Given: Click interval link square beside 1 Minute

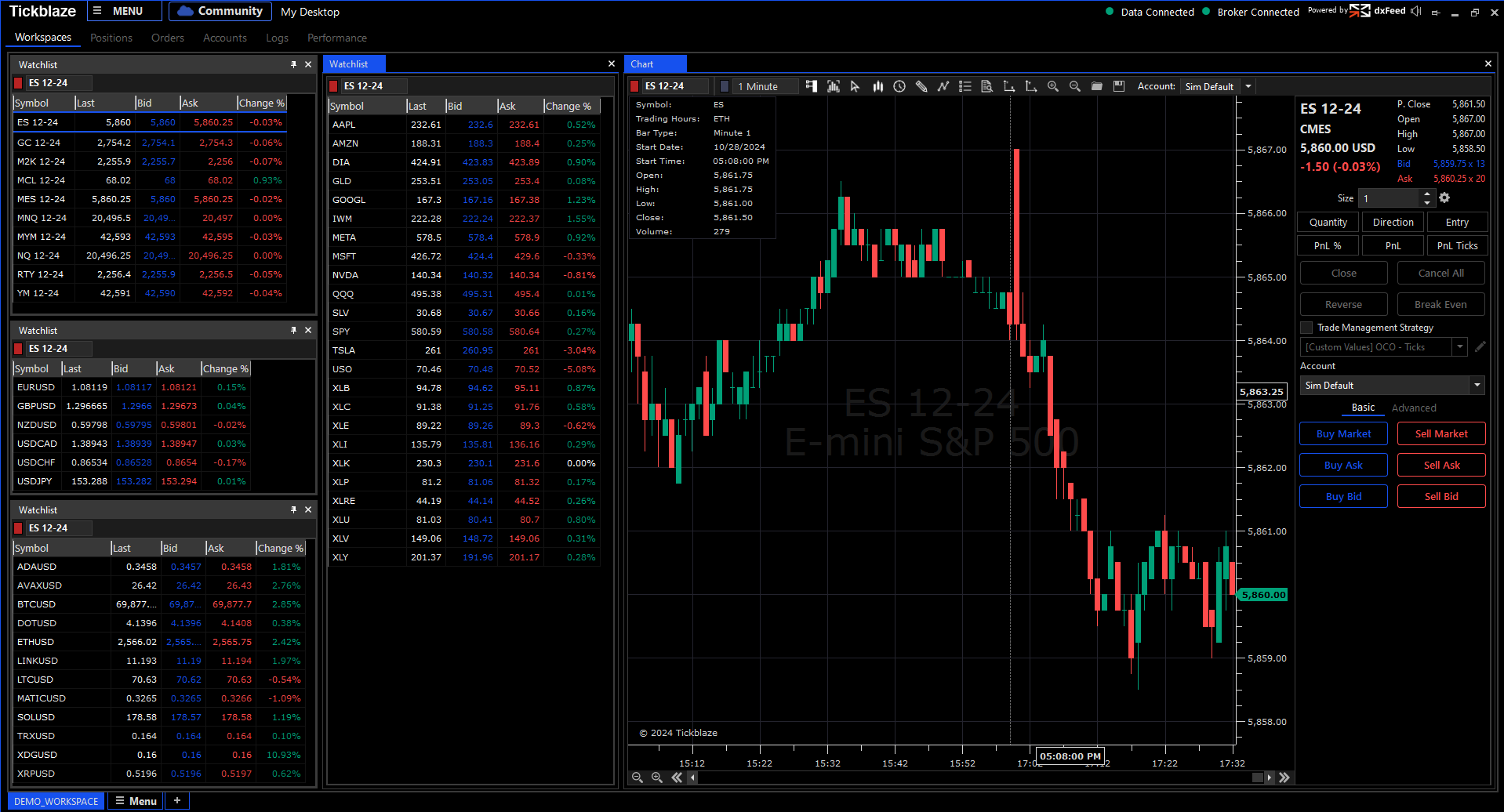Looking at the screenshot, I should point(725,86).
